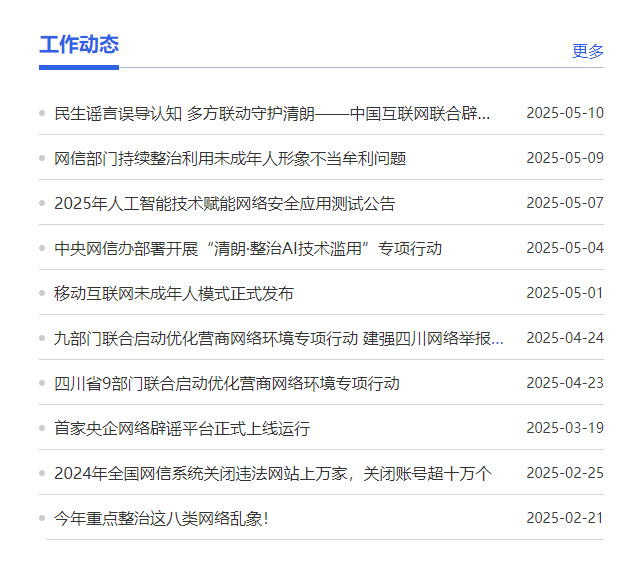Open 移动互联网未成年人模式正式发布 article
This screenshot has height=570, width=636.
[x=174, y=293]
